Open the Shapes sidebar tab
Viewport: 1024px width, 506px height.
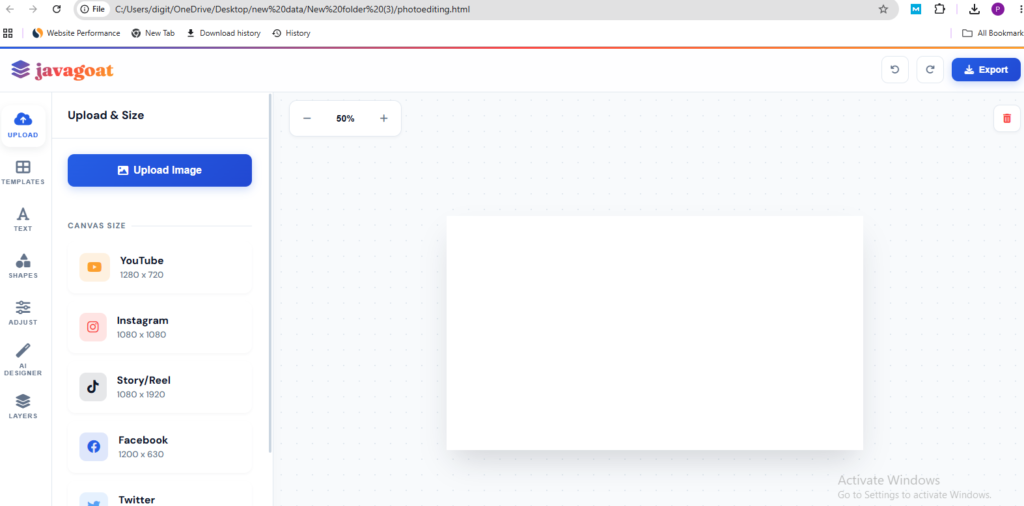(23, 266)
